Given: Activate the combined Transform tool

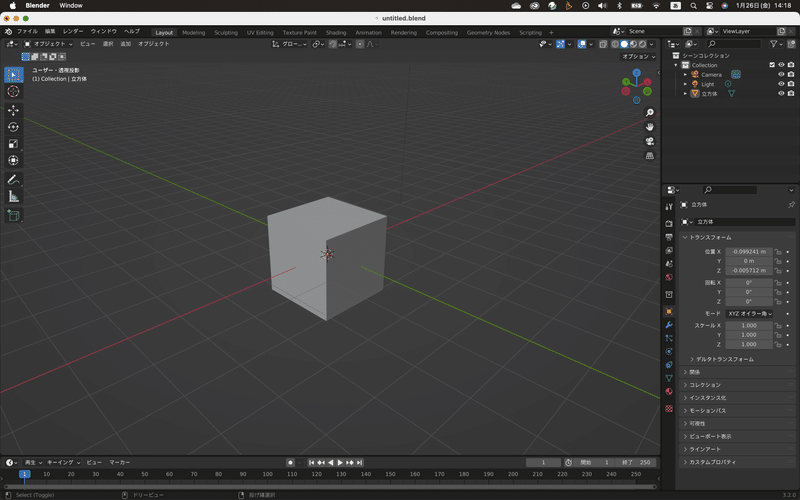Looking at the screenshot, I should [14, 160].
